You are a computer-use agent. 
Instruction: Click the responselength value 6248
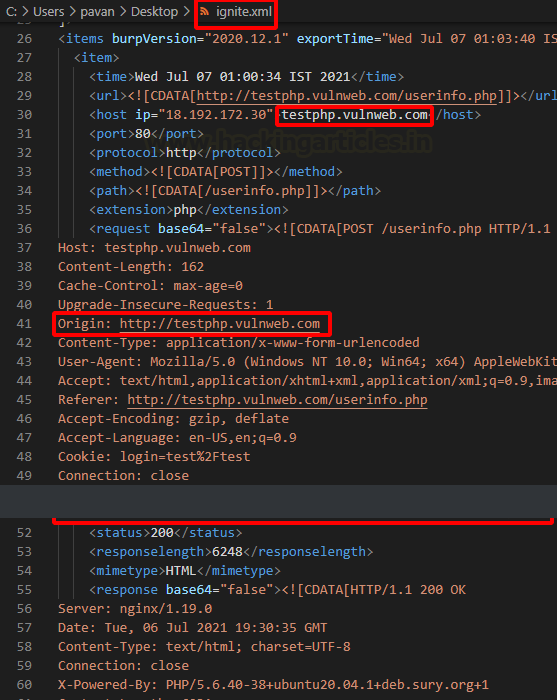[227, 552]
